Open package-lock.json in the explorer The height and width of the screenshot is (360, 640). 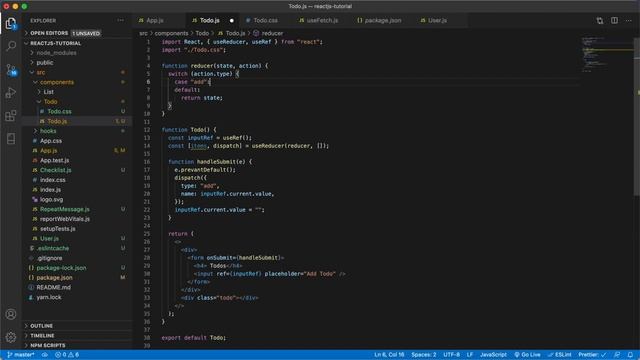tap(61, 268)
